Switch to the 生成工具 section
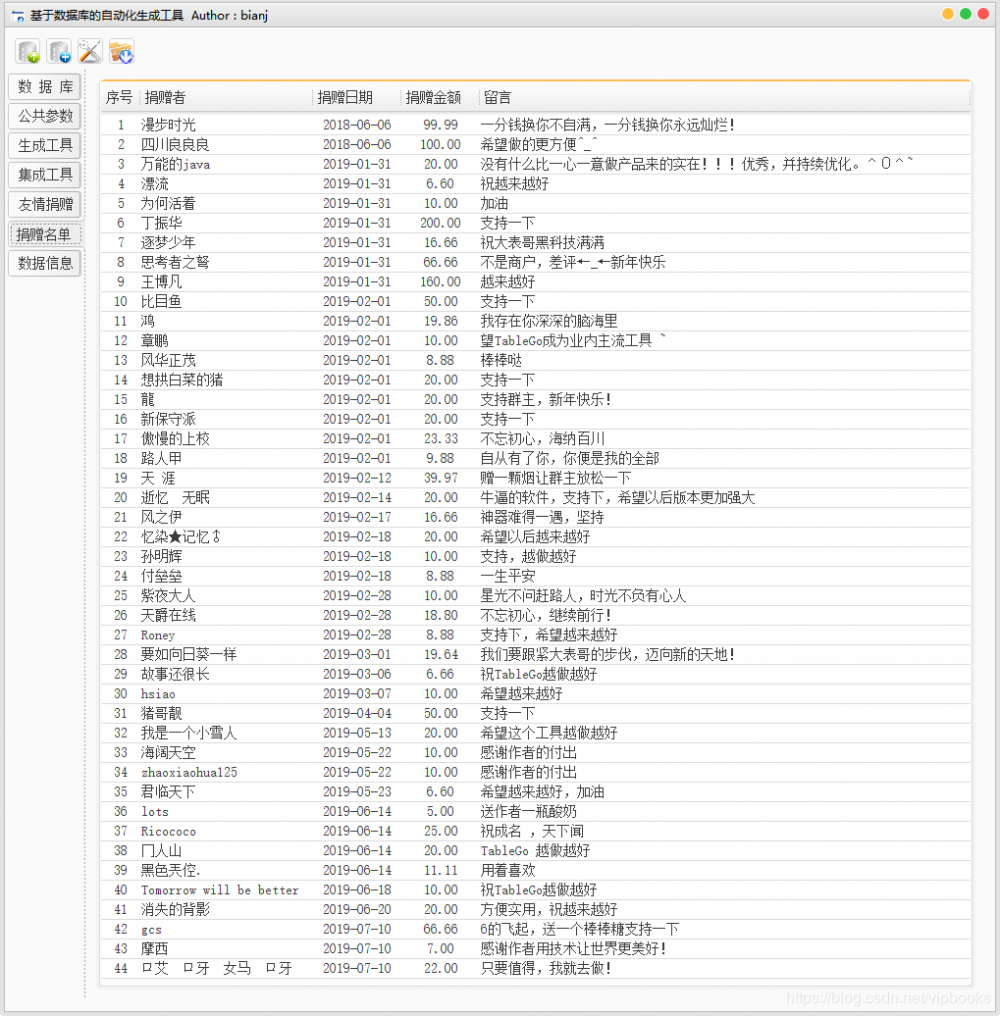This screenshot has height=1016, width=1000. coord(44,145)
